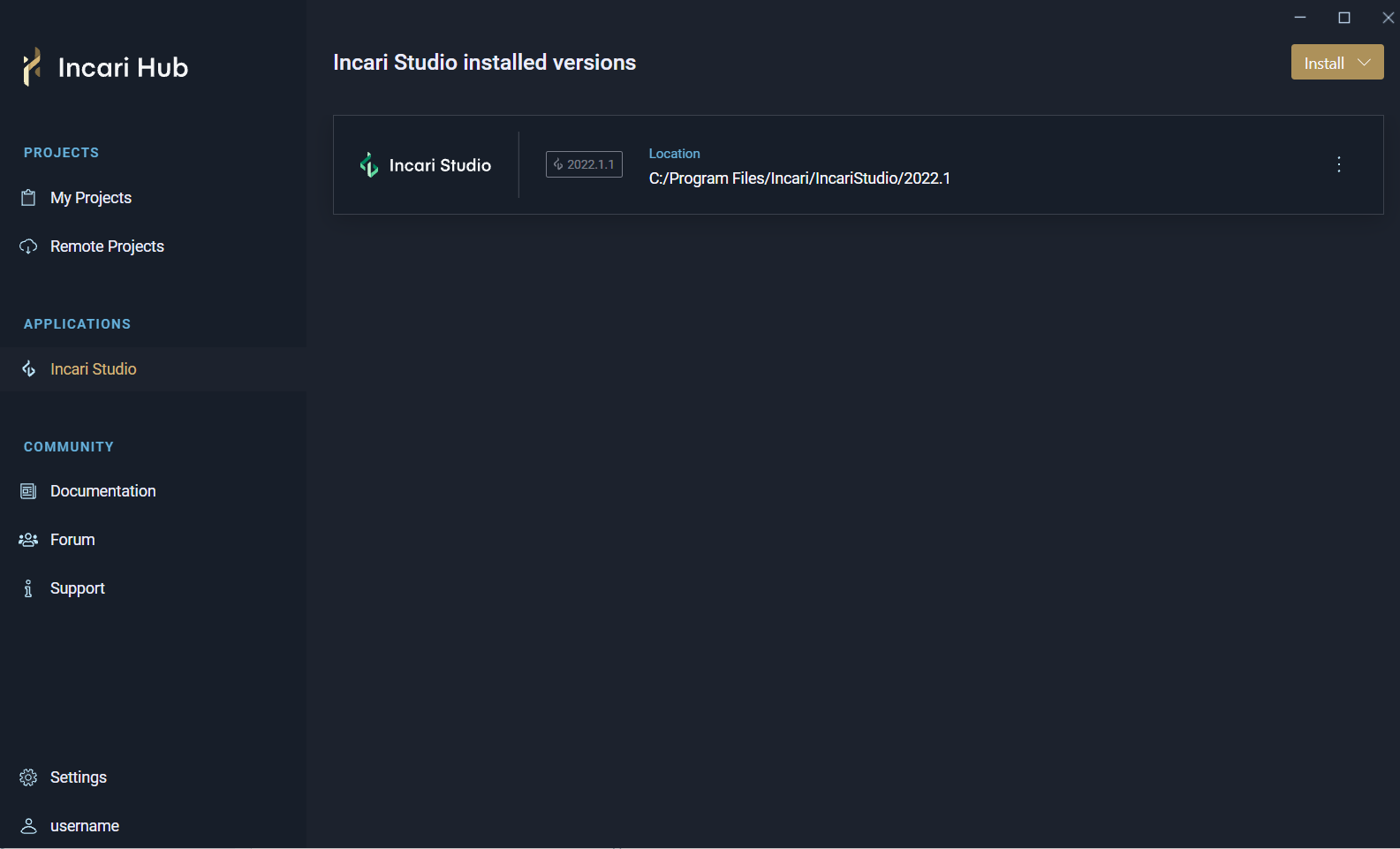The image size is (1400, 849).
Task: Click the COMMUNITY section header
Action: 69,447
